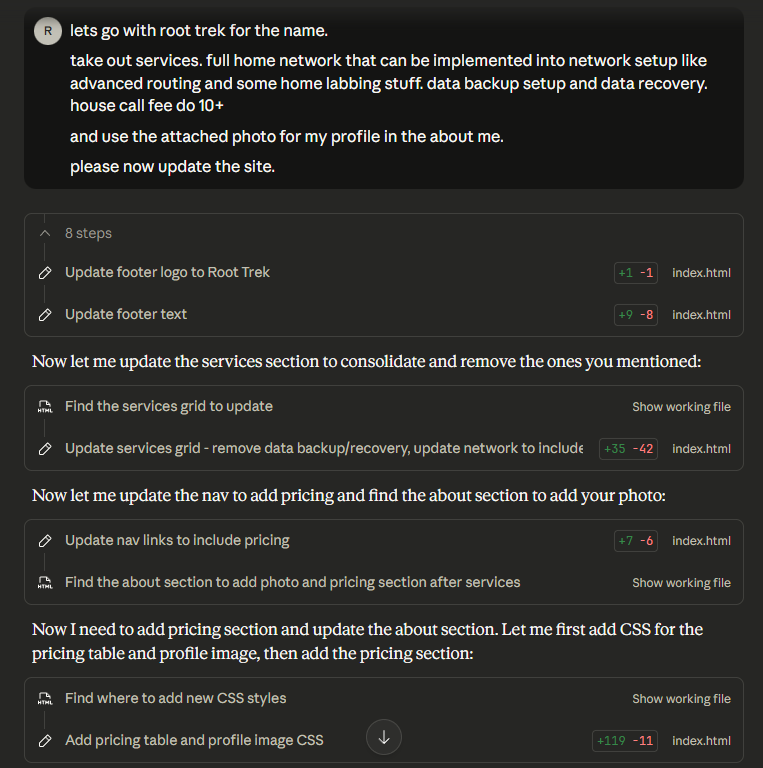Collapse the 8 steps chevron
The height and width of the screenshot is (768, 763).
[x=45, y=233]
